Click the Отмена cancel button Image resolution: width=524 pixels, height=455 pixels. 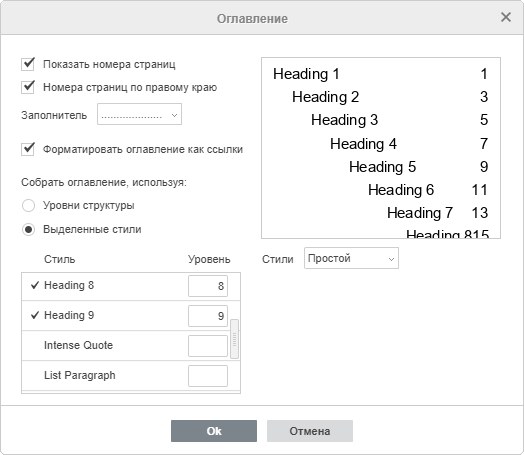[310, 431]
